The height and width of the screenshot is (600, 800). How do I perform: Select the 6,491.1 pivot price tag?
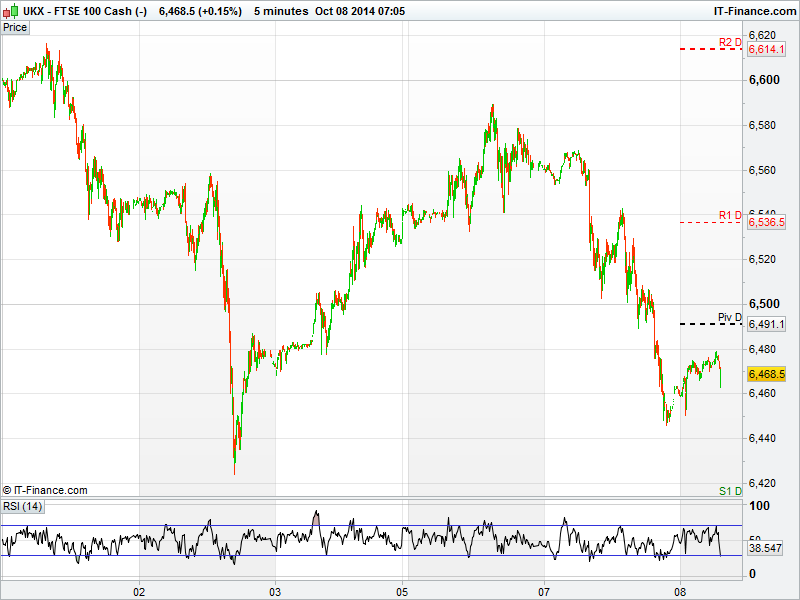[766, 324]
